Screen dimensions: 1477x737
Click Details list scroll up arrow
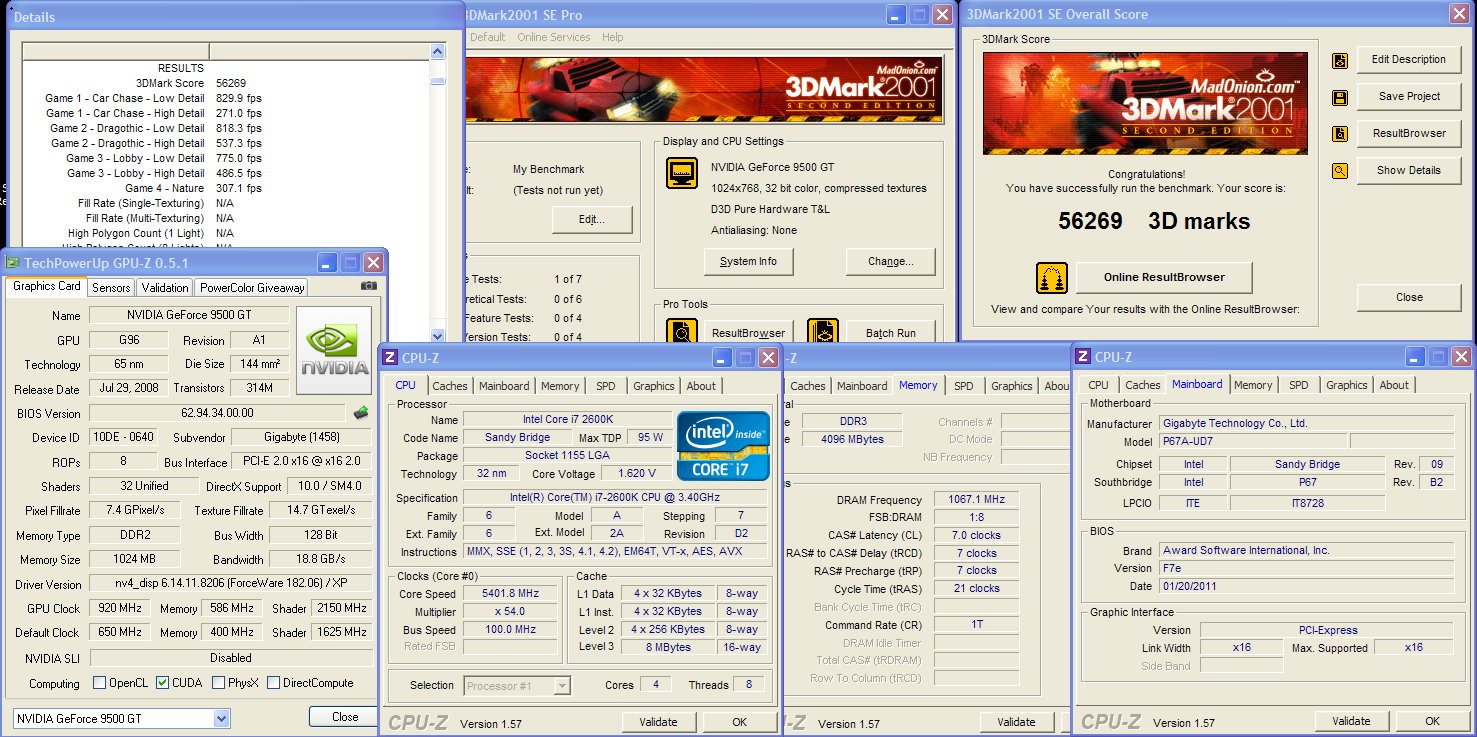pyautogui.click(x=438, y=51)
